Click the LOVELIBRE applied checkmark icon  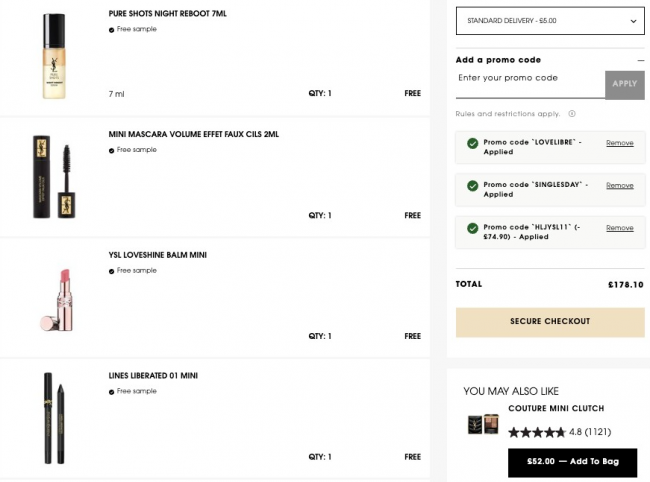tap(472, 144)
